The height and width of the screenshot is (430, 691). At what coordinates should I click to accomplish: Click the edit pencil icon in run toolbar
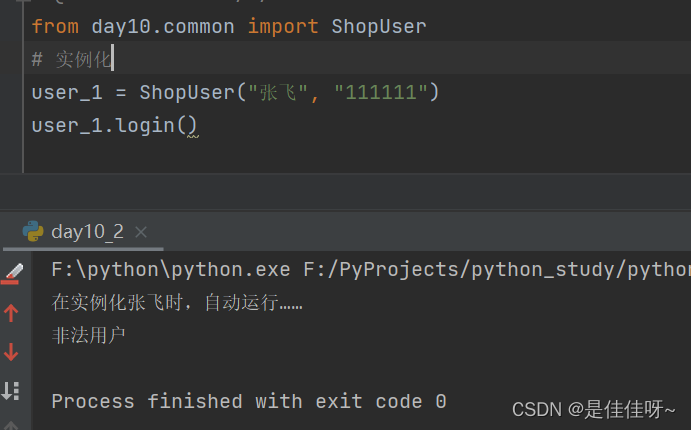pos(13,273)
